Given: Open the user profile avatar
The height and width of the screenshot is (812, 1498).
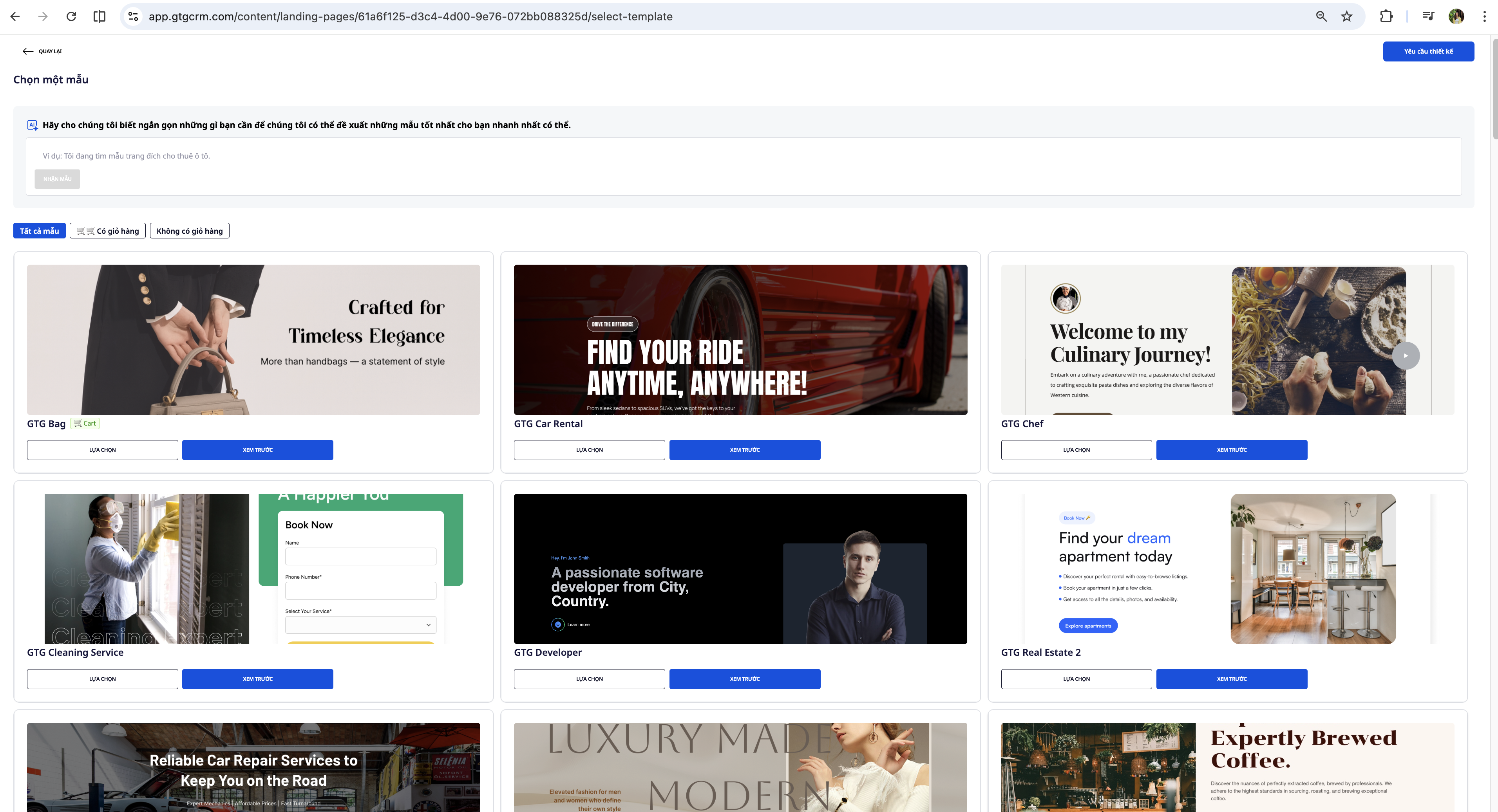Looking at the screenshot, I should [x=1456, y=16].
